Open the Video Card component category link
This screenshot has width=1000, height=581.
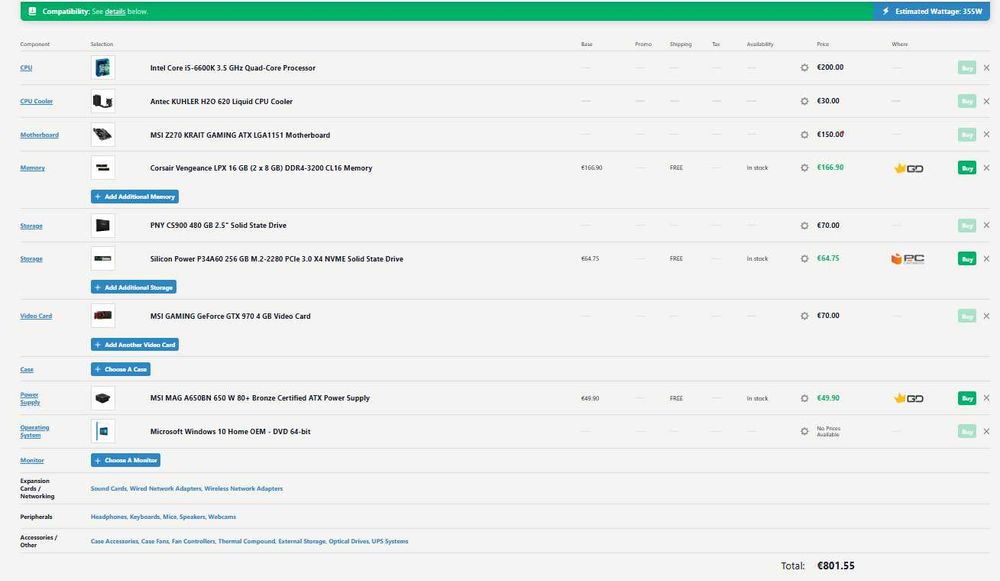click(x=36, y=316)
